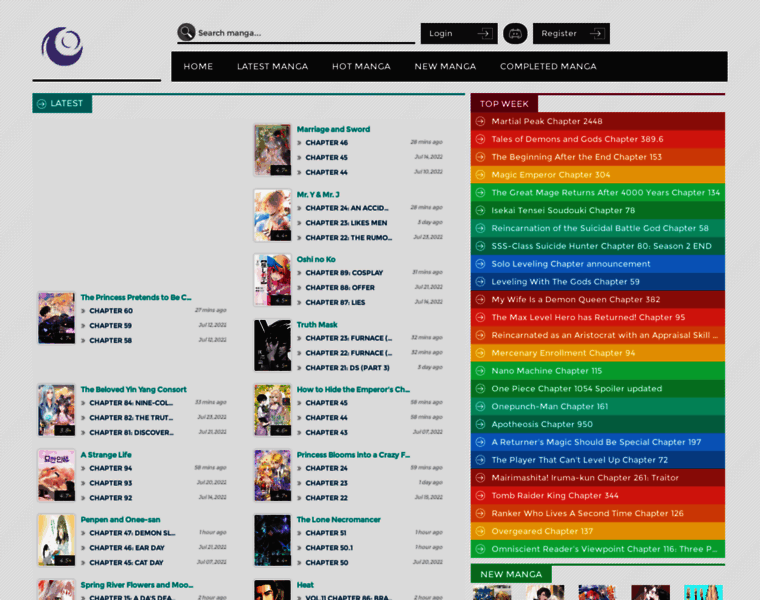Click arrow icon beside Martial Peak Chapter 2448
This screenshot has height=600, width=760.
(x=480, y=121)
